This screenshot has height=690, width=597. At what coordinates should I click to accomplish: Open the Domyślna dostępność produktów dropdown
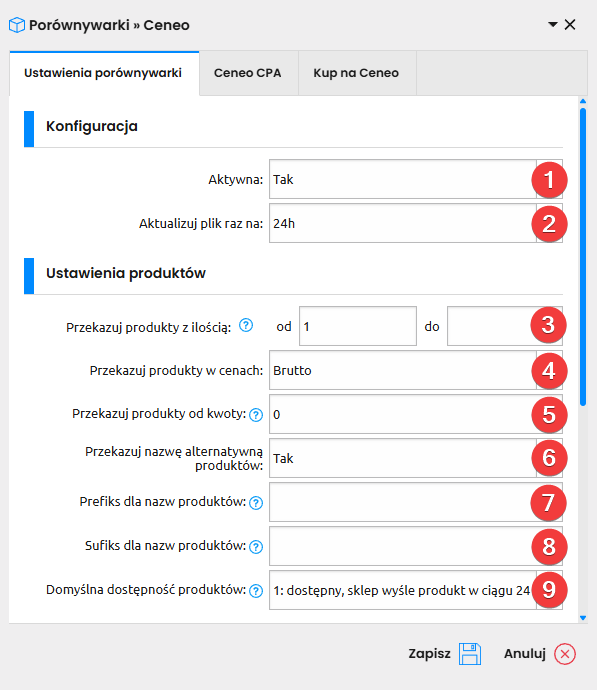(416, 590)
